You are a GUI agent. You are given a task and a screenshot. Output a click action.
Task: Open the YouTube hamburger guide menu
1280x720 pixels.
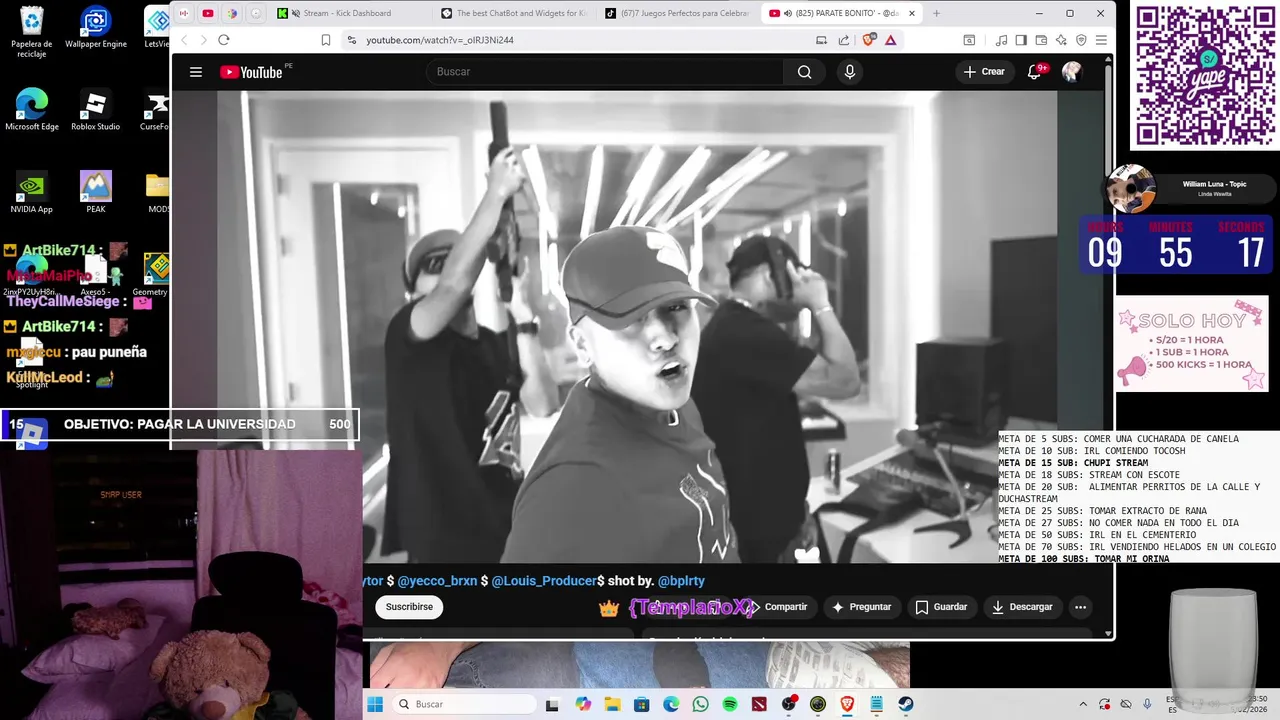(x=196, y=72)
